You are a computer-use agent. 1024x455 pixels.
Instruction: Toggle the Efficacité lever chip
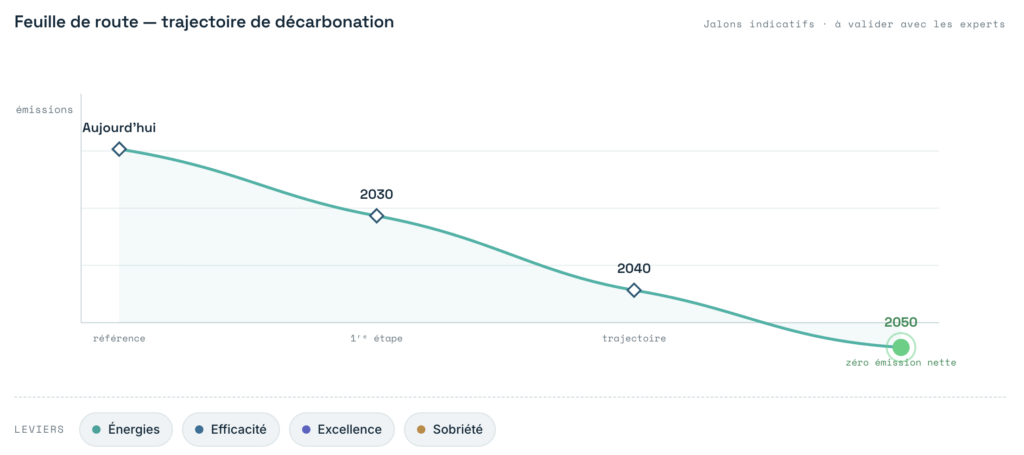coord(231,430)
